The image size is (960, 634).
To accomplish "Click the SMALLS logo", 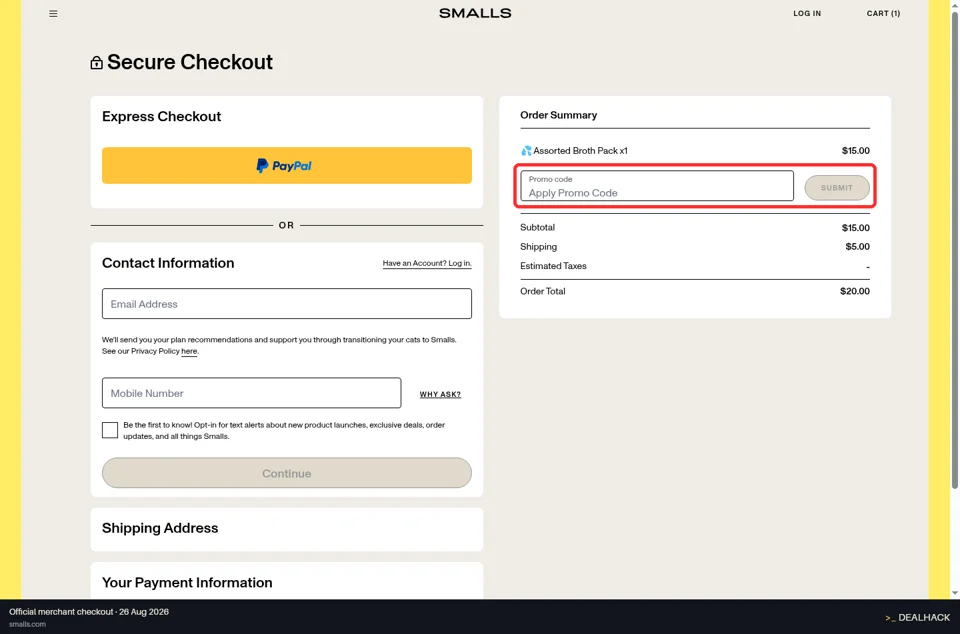I will coord(475,13).
